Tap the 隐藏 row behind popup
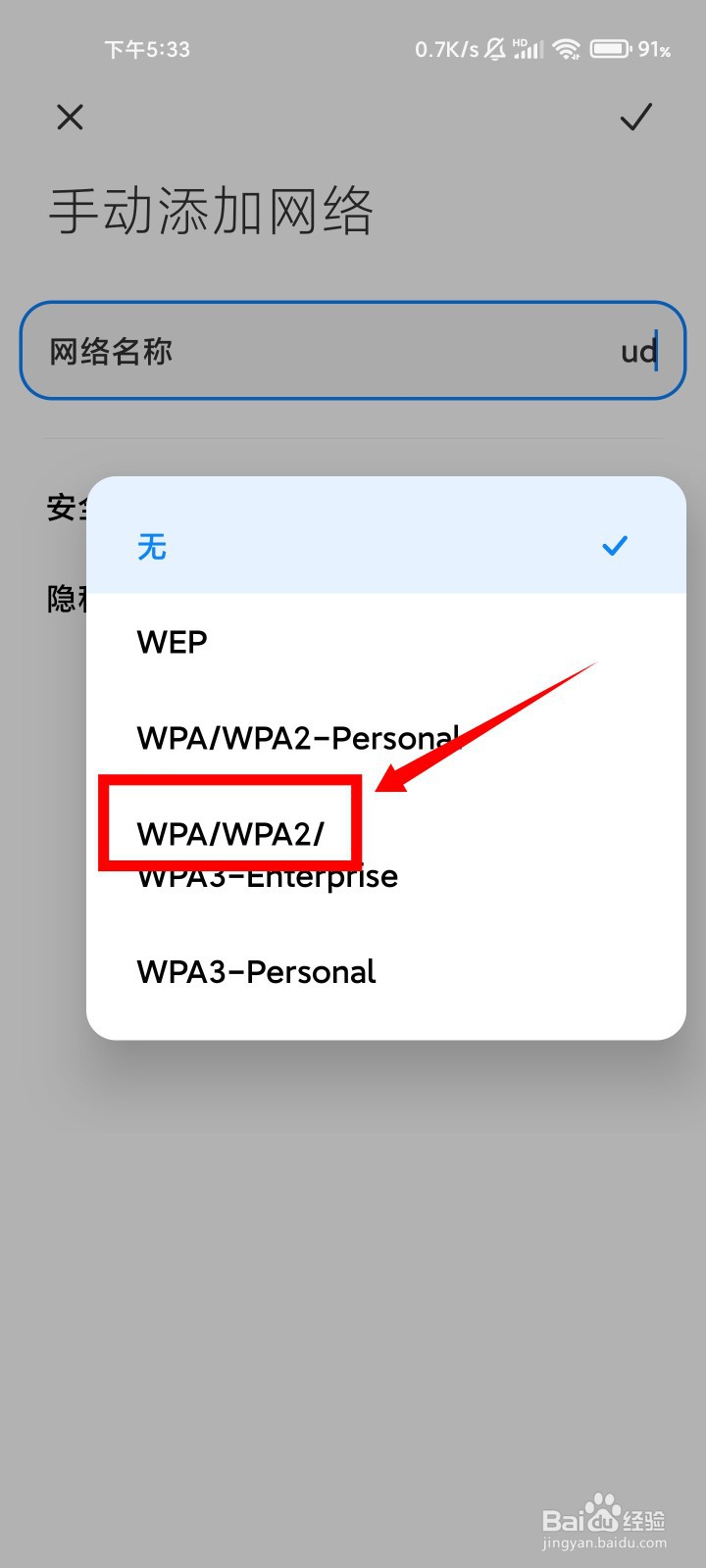 point(67,599)
